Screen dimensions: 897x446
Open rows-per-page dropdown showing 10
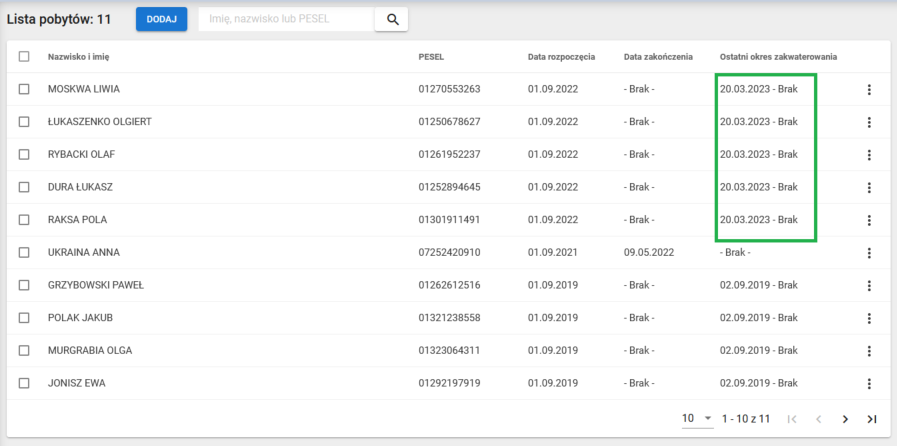(696, 418)
